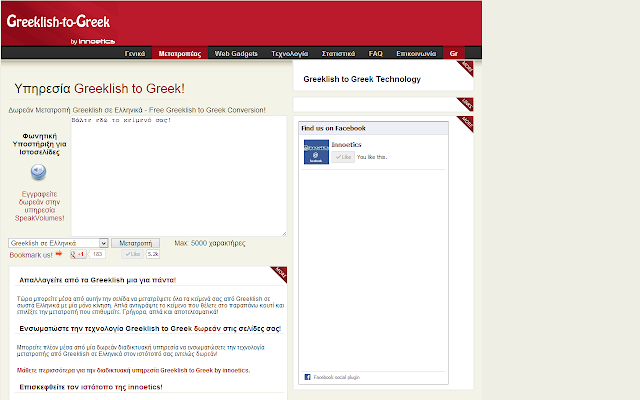Click the Innoetics Facebook page thumbnail
Viewport: 640px width, 400px height.
(316, 152)
